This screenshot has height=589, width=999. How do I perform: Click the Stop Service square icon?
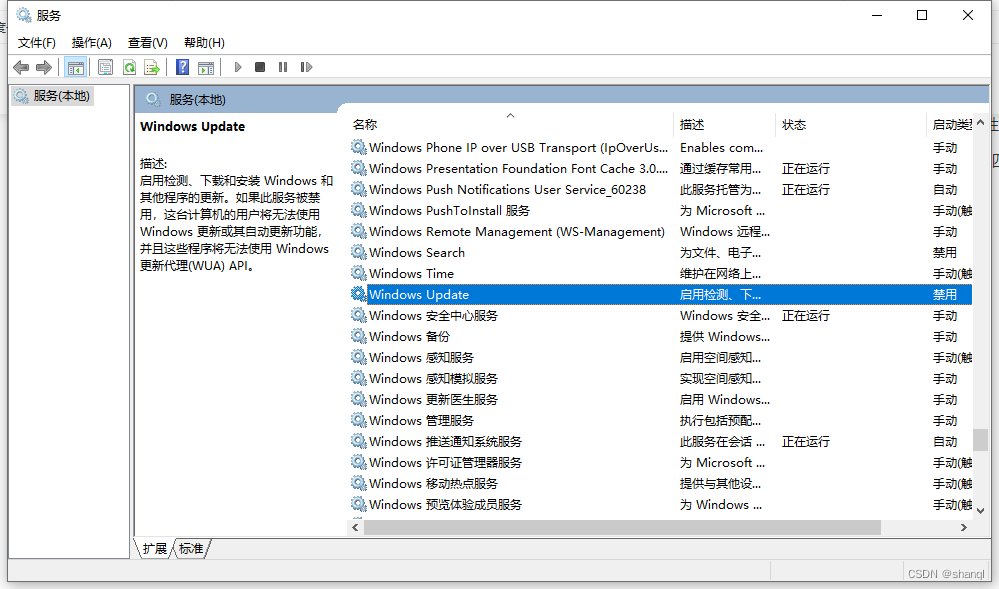point(260,67)
